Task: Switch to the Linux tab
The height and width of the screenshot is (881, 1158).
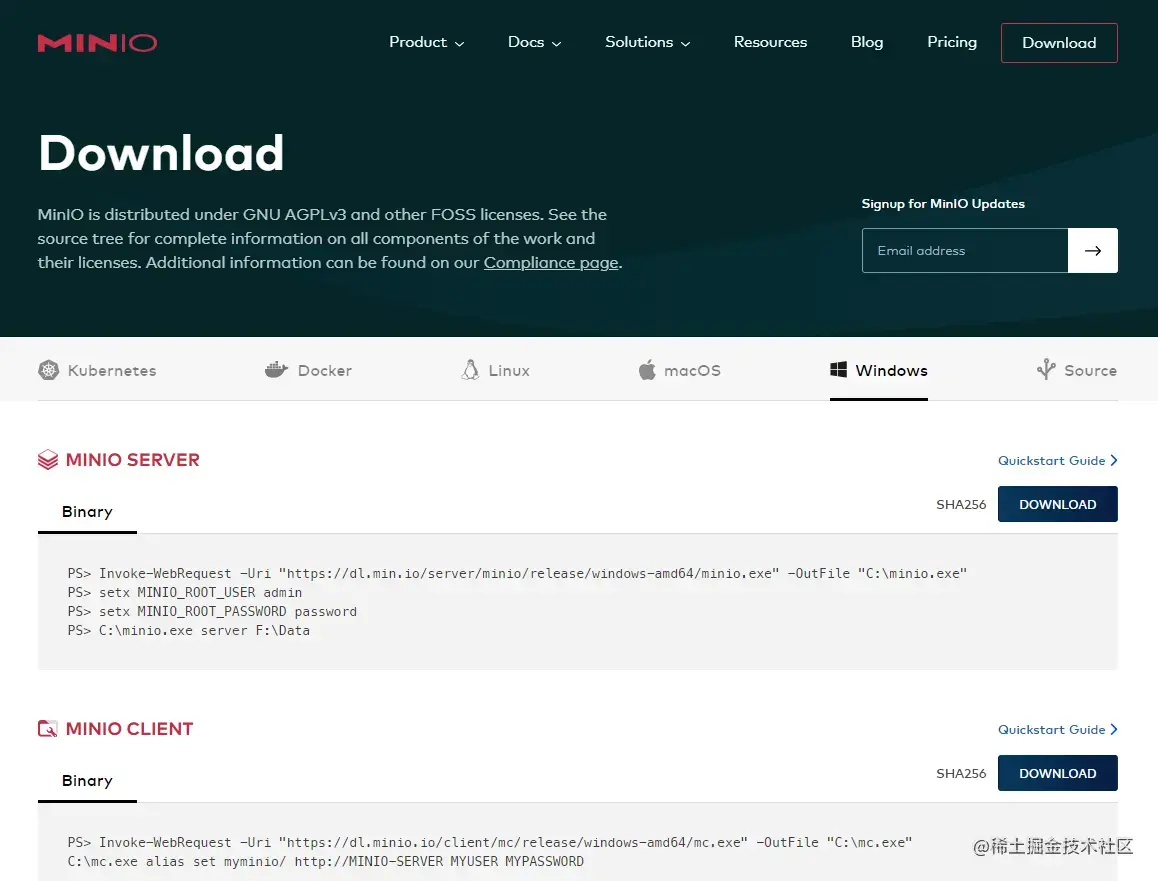Action: point(496,370)
